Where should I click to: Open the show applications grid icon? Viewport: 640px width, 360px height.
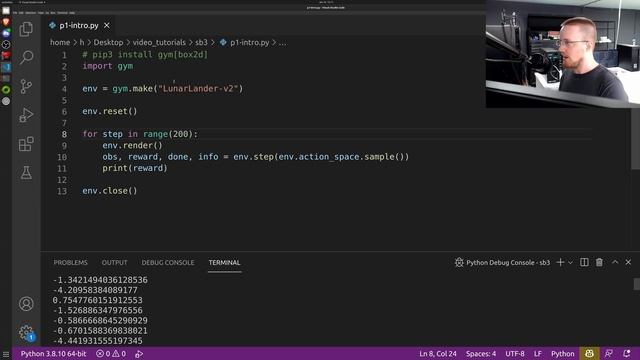[6, 354]
